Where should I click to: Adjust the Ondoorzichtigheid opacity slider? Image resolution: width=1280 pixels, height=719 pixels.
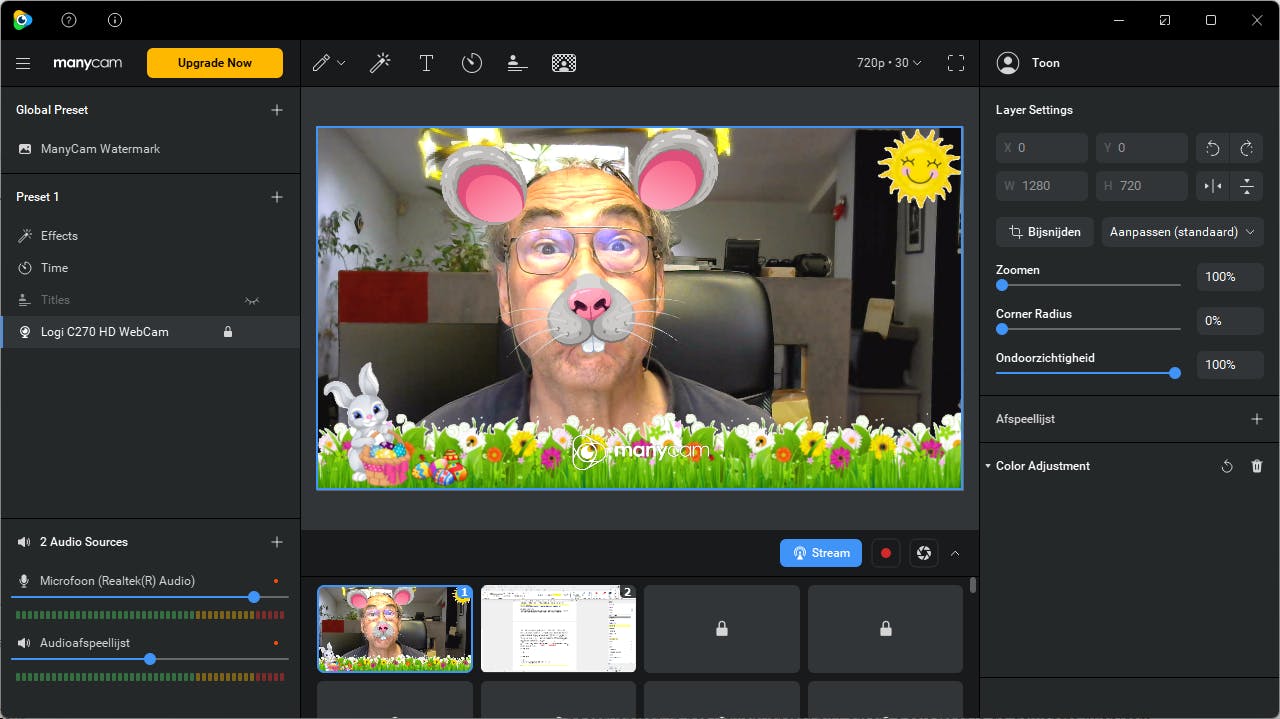[1174, 373]
